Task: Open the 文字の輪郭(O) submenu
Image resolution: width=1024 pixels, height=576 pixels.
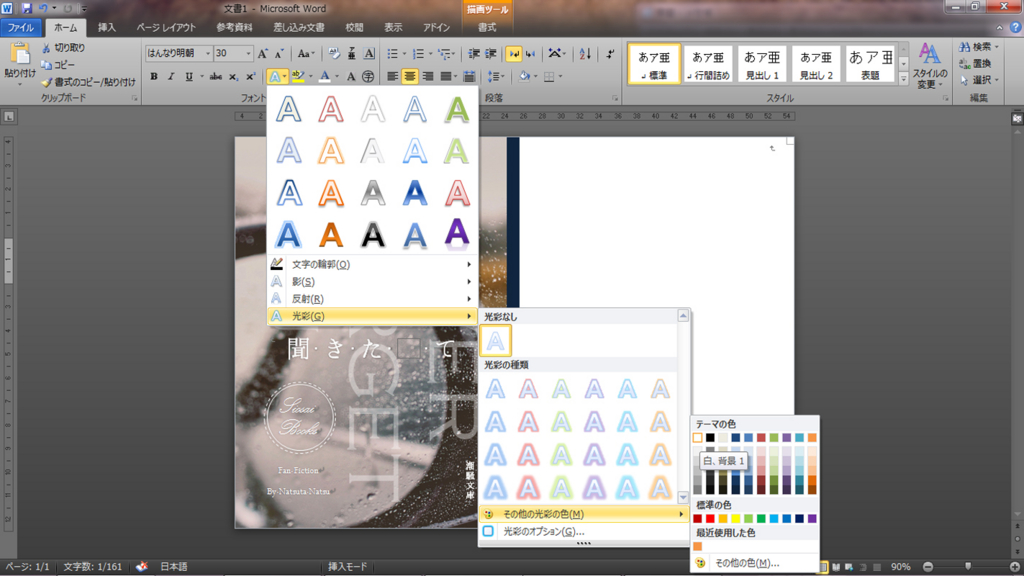Action: pos(371,264)
